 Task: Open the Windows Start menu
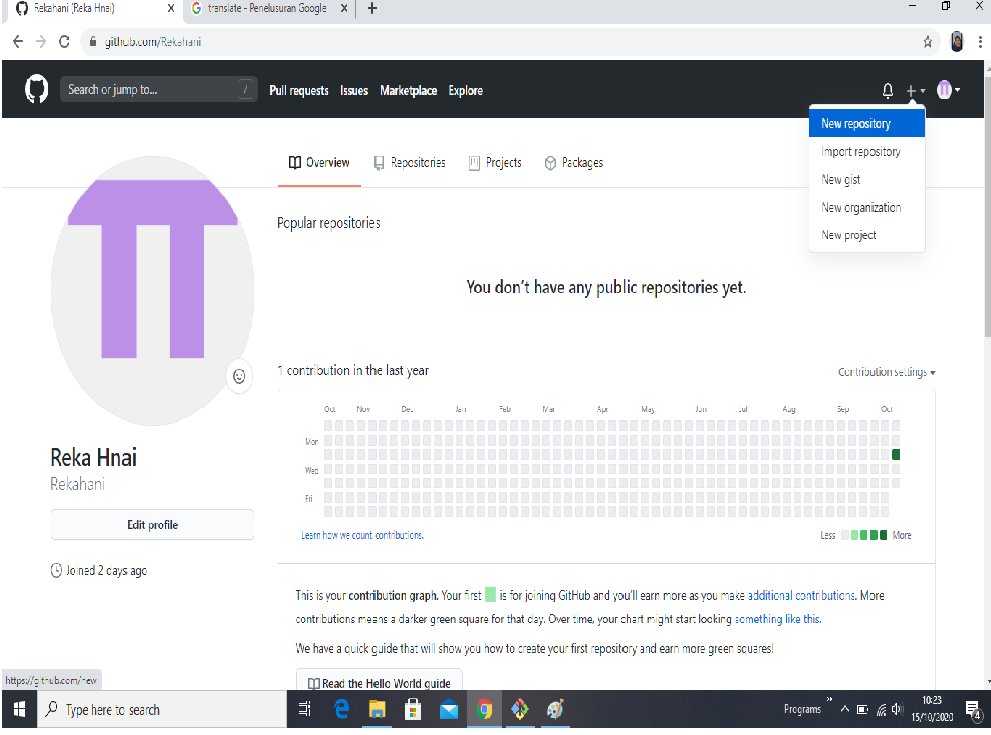(19, 709)
